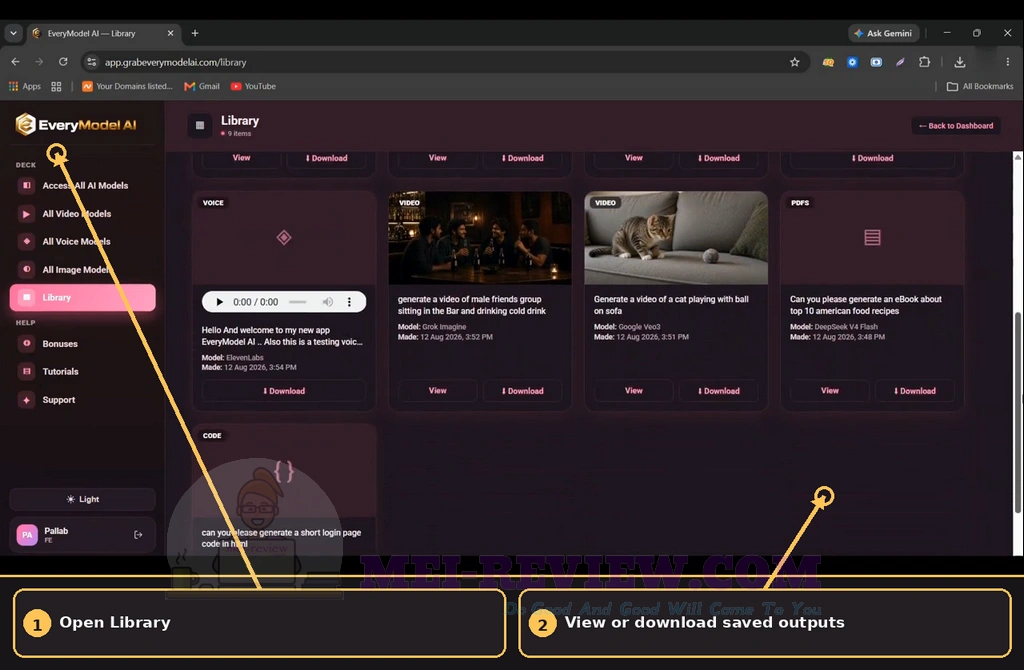Go to All Voice Models

click(x=82, y=242)
